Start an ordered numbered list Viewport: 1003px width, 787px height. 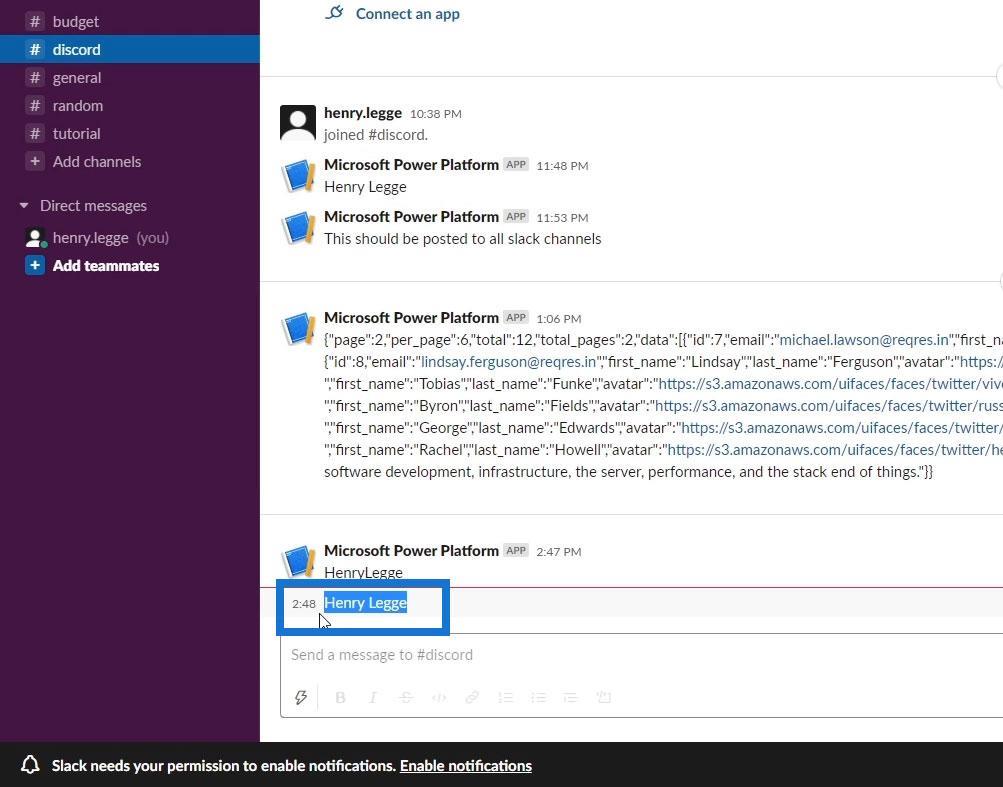pyautogui.click(x=505, y=697)
